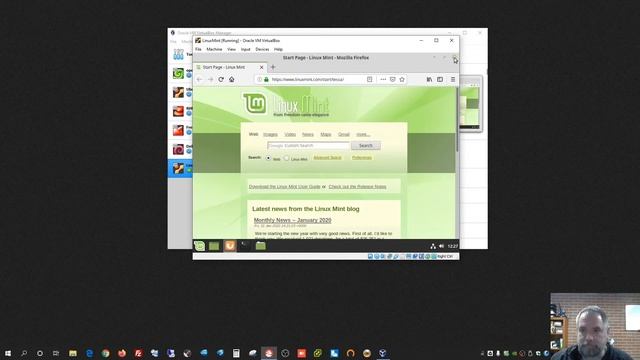Viewport: 640px width, 360px height.
Task: Select the News search category
Action: tap(308, 134)
